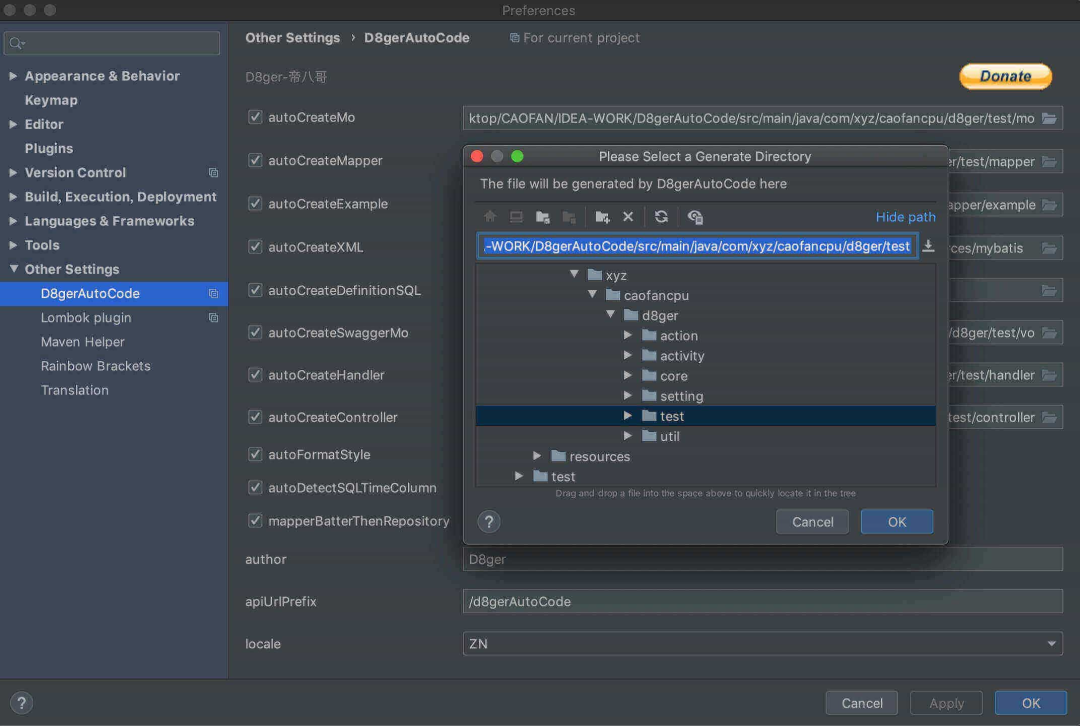Confirm directory dialog with OK
This screenshot has height=726, width=1080.
tap(897, 522)
